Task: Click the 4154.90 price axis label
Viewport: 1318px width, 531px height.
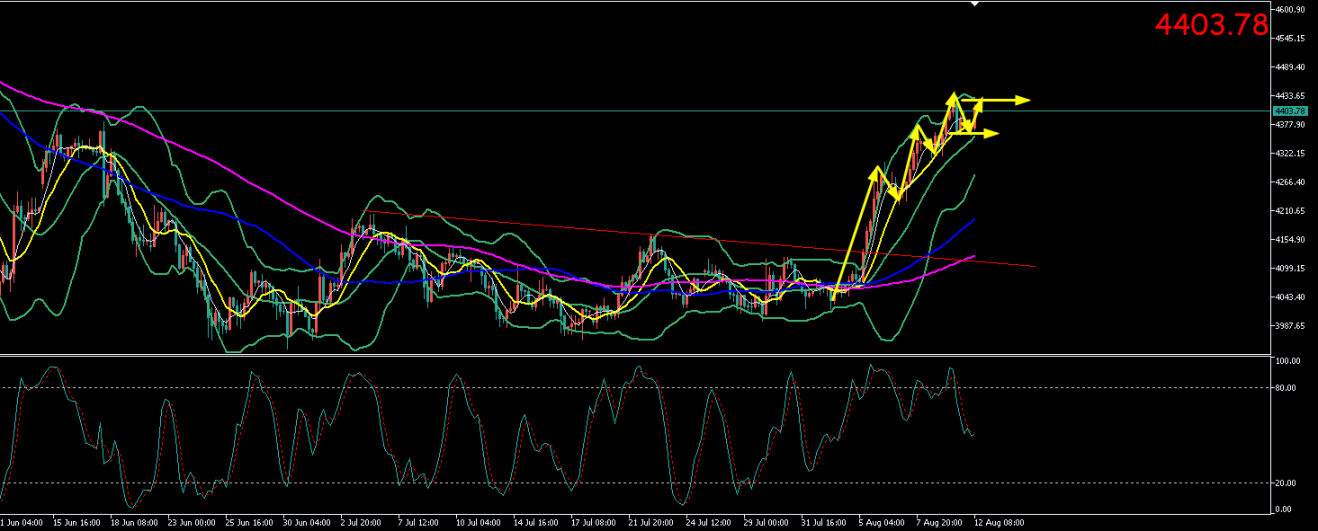Action: [x=1291, y=239]
